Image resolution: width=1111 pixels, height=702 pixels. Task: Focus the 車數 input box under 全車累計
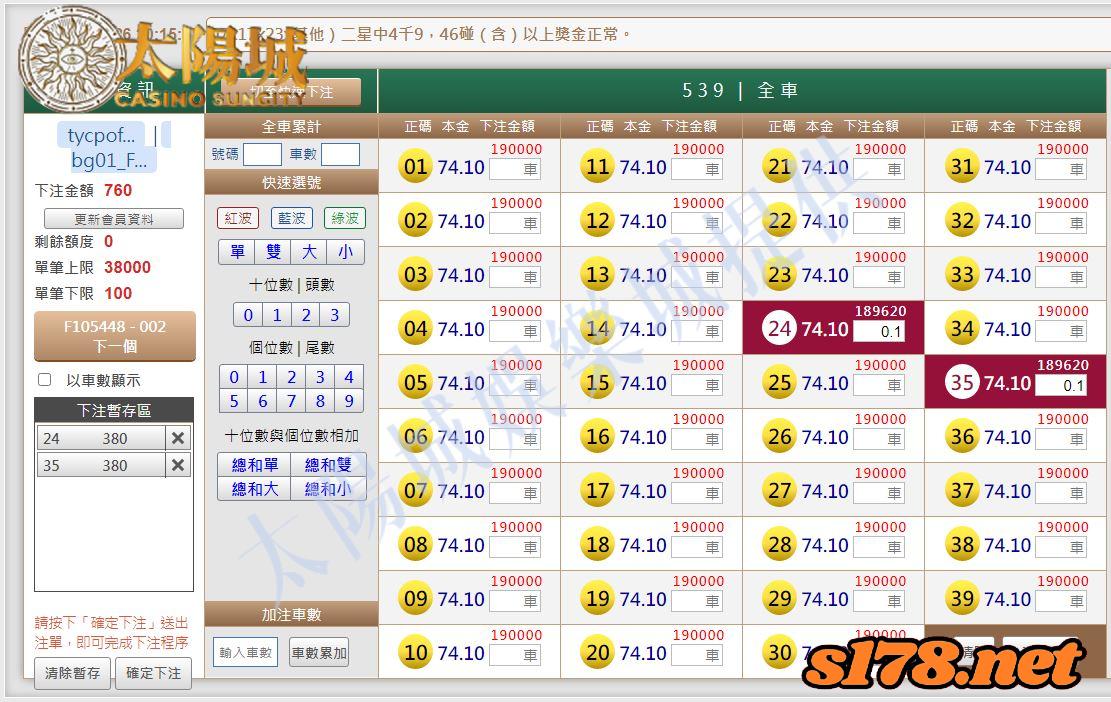[340, 154]
